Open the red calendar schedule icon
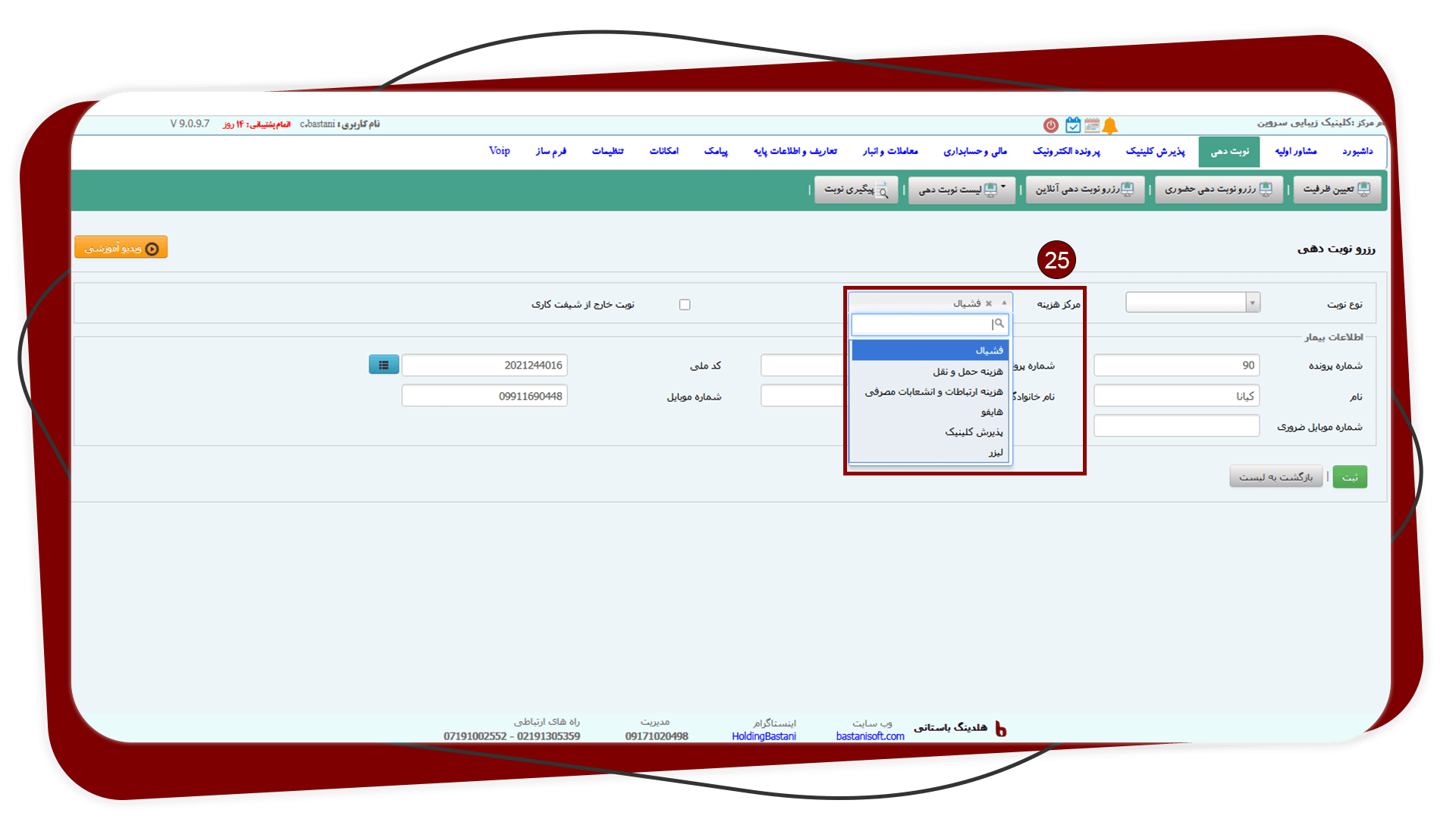This screenshot has width=1456, height=819. coord(1092,125)
